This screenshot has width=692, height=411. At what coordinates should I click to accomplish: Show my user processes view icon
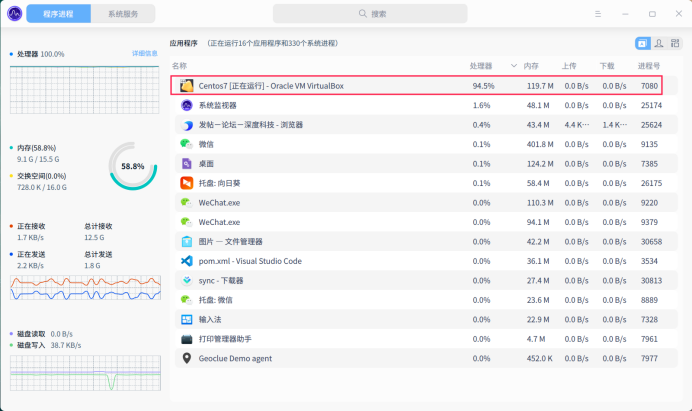pyautogui.click(x=659, y=43)
